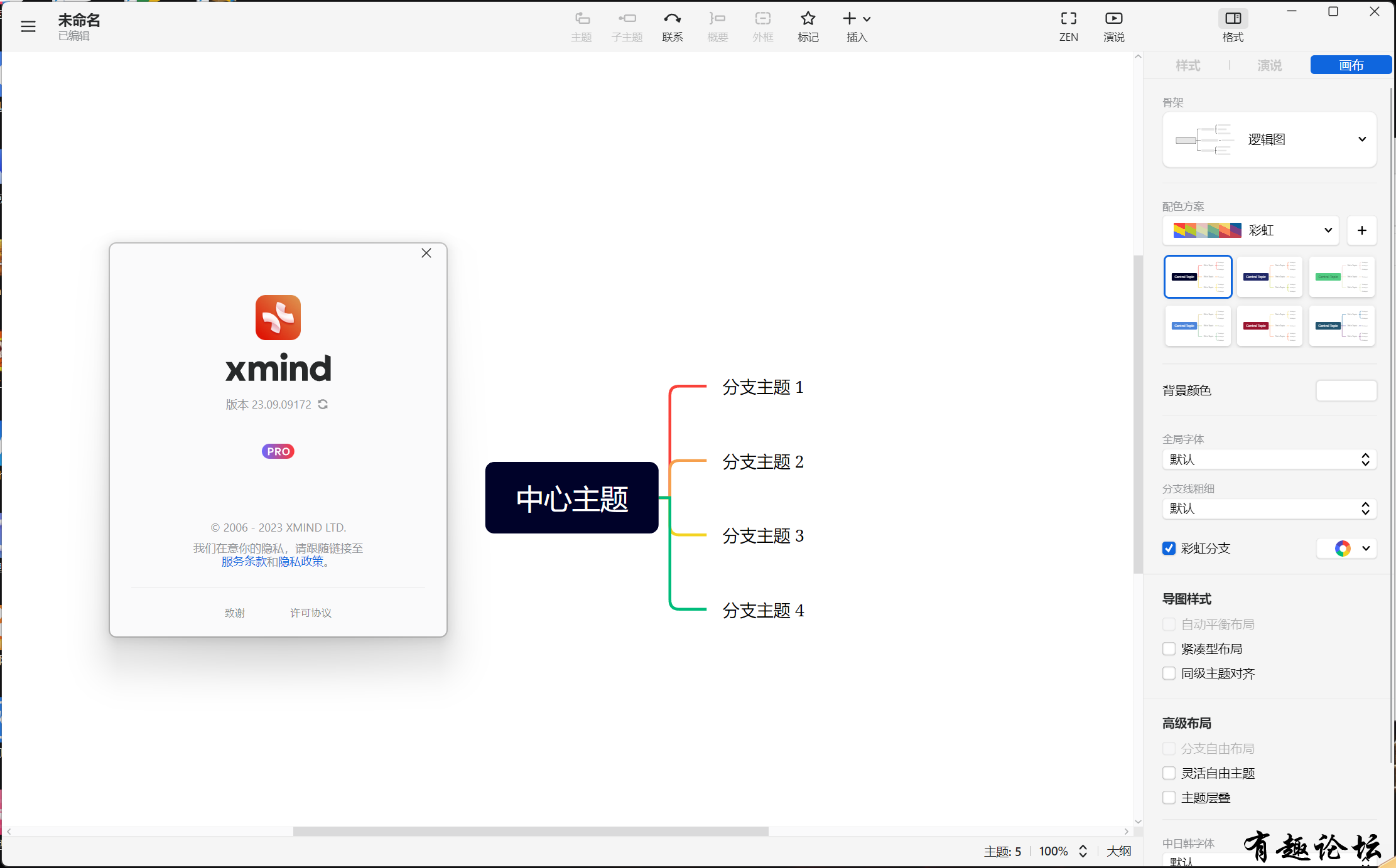Click the 外框 boundary toolbar icon
Screen dimensions: 1396x868
tap(762, 27)
